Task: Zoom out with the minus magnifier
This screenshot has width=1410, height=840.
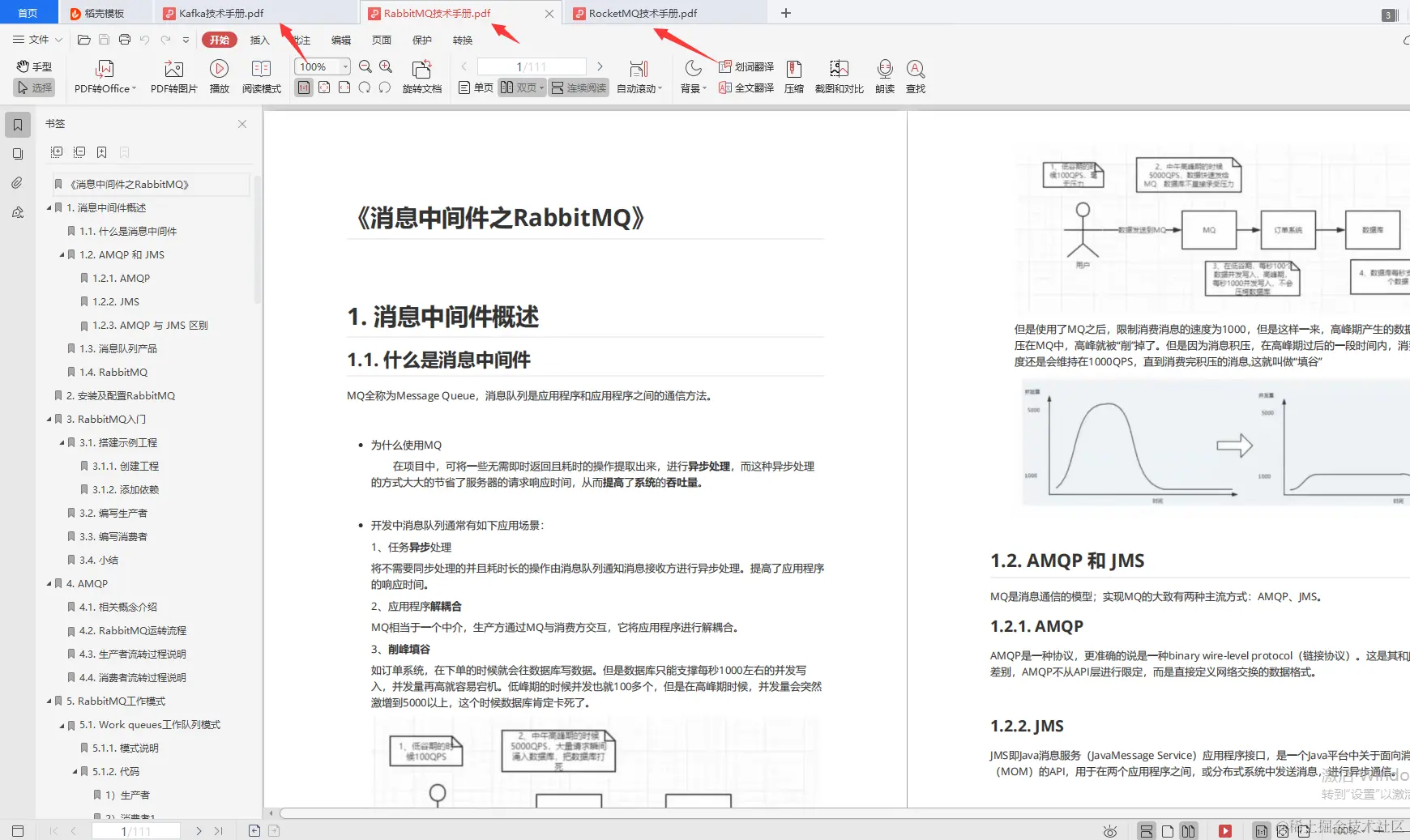Action: (x=365, y=66)
